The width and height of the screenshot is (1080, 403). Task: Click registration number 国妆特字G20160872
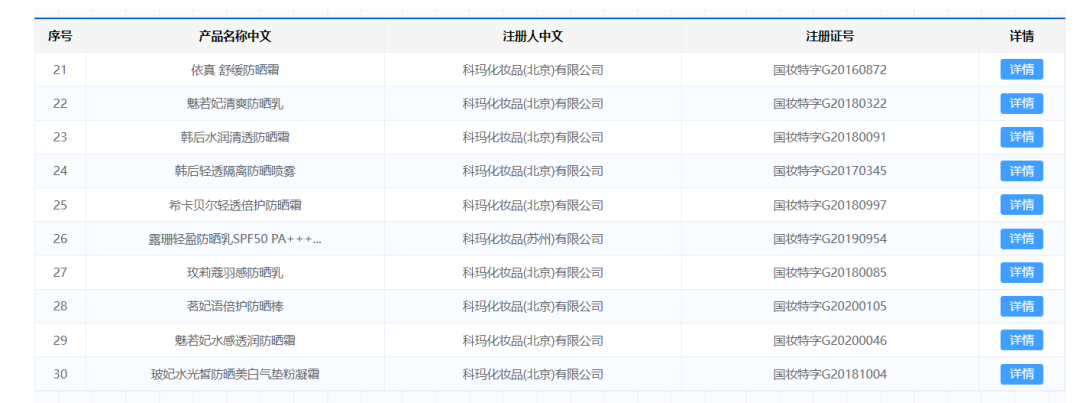[x=829, y=70]
